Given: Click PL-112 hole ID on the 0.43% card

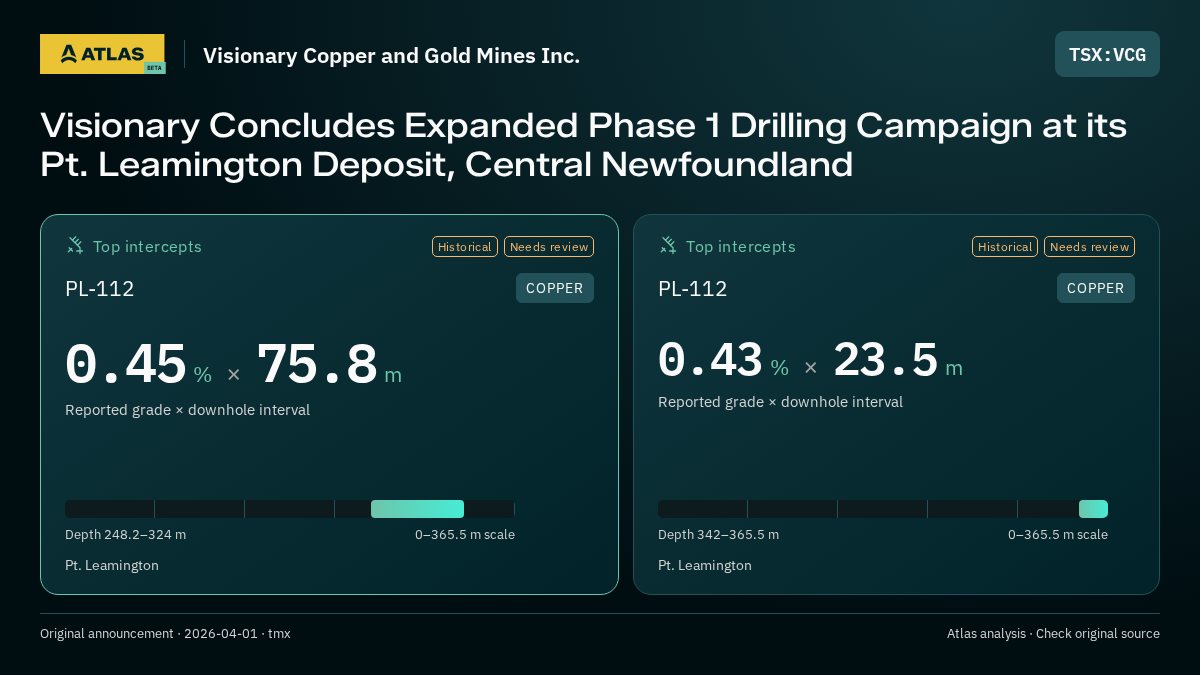Looking at the screenshot, I should point(693,289).
